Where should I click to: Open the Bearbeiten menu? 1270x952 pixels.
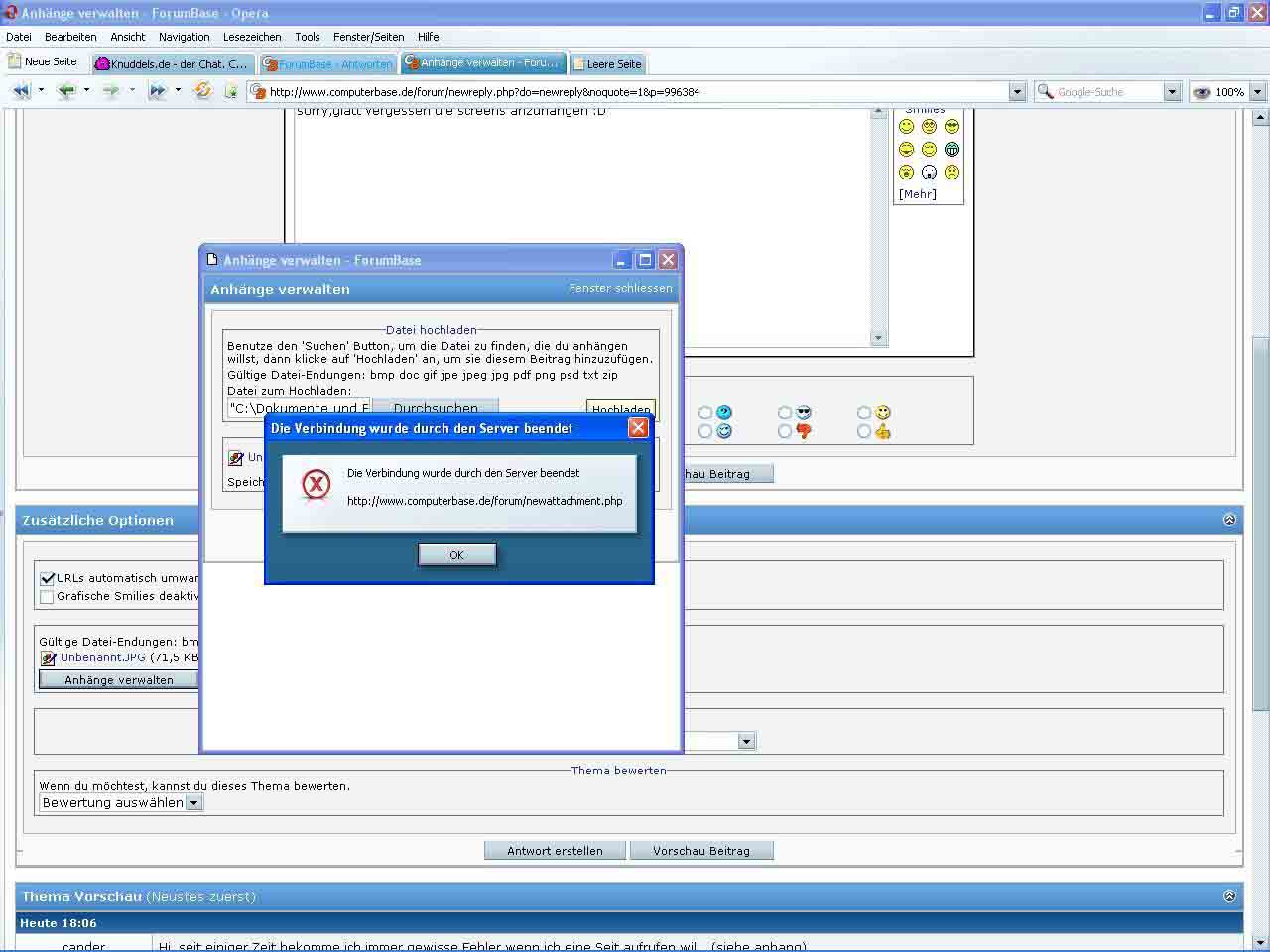(x=70, y=37)
